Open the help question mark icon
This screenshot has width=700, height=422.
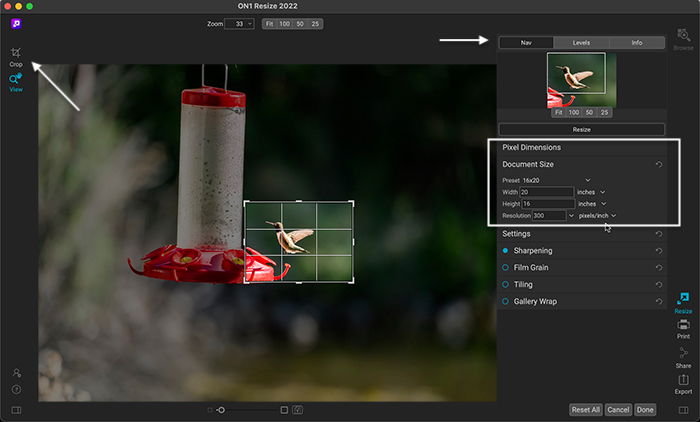tap(17, 390)
